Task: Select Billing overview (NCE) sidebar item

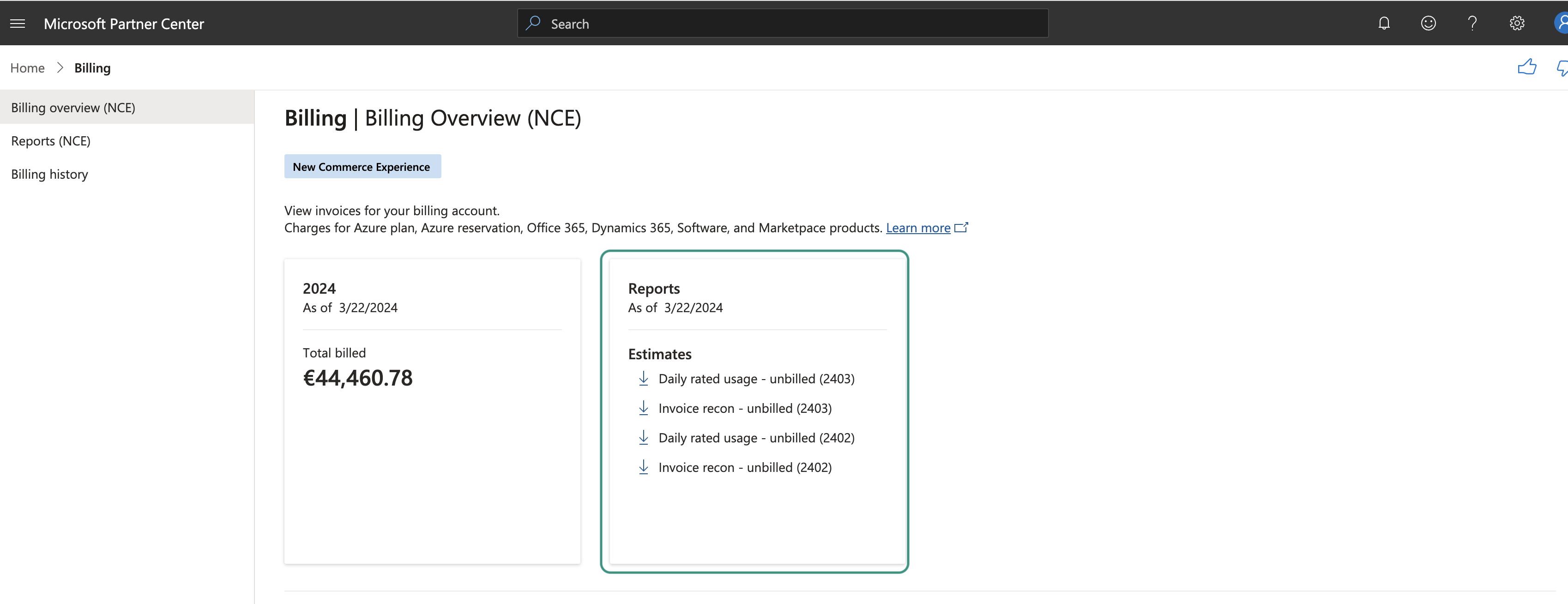Action: 73,107
